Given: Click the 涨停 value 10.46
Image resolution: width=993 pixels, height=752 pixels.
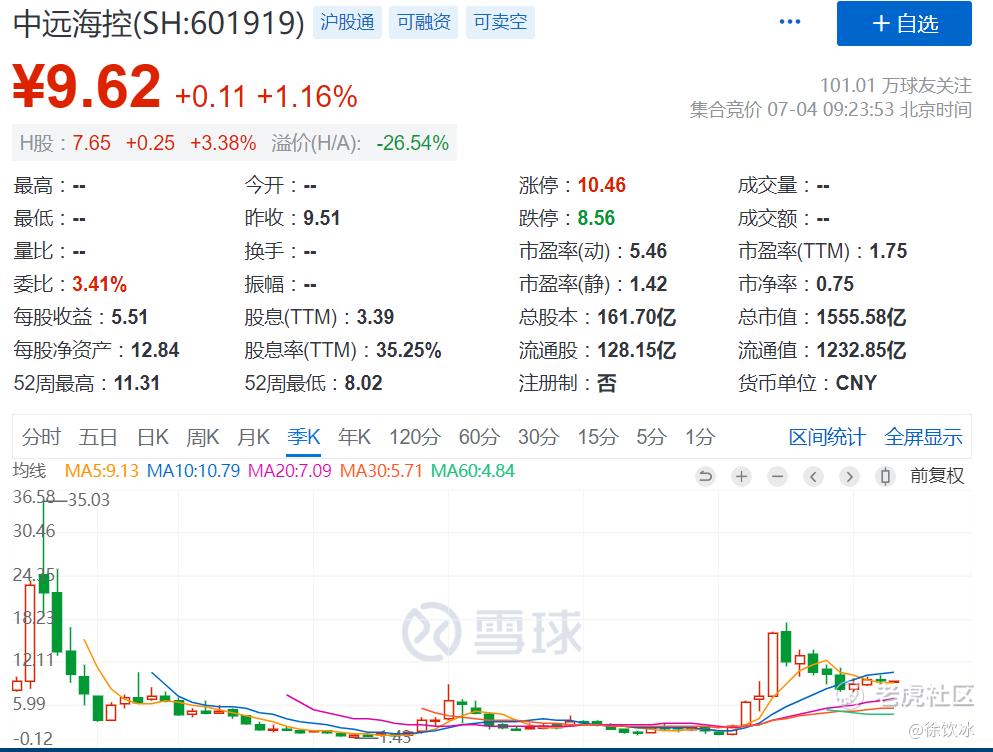Looking at the screenshot, I should tap(602, 185).
